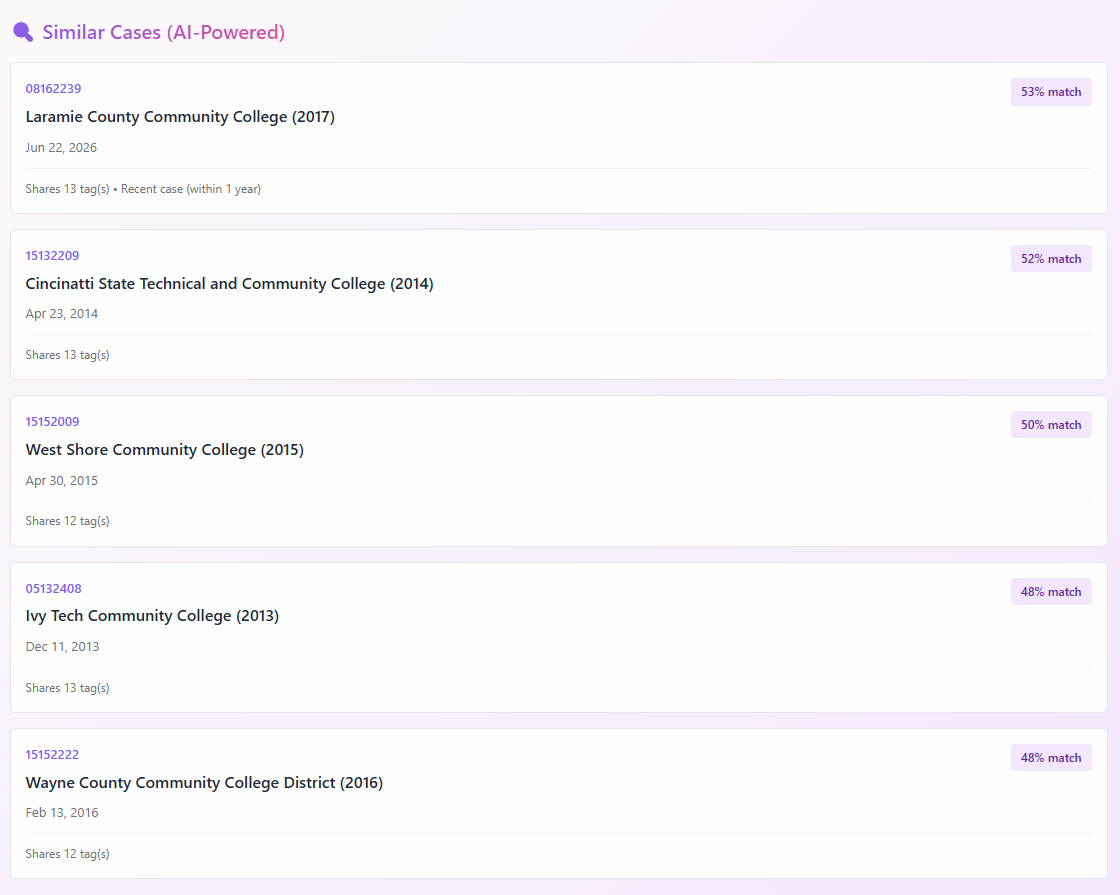Click the 53% match badge
Screen dimensions: 1120x895
pos(1051,91)
